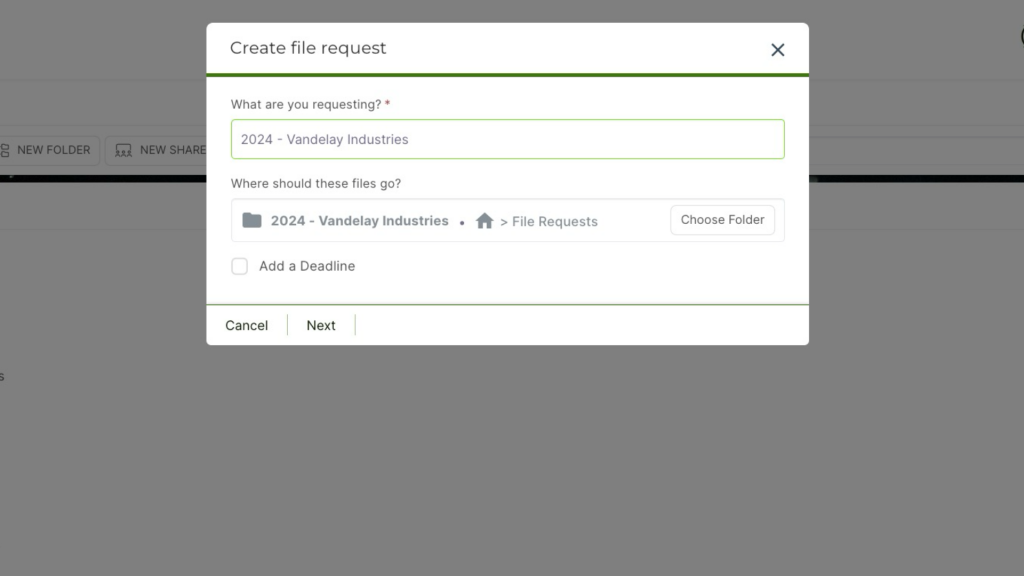Click the red required asterisk
The image size is (1024, 576).
(x=388, y=104)
